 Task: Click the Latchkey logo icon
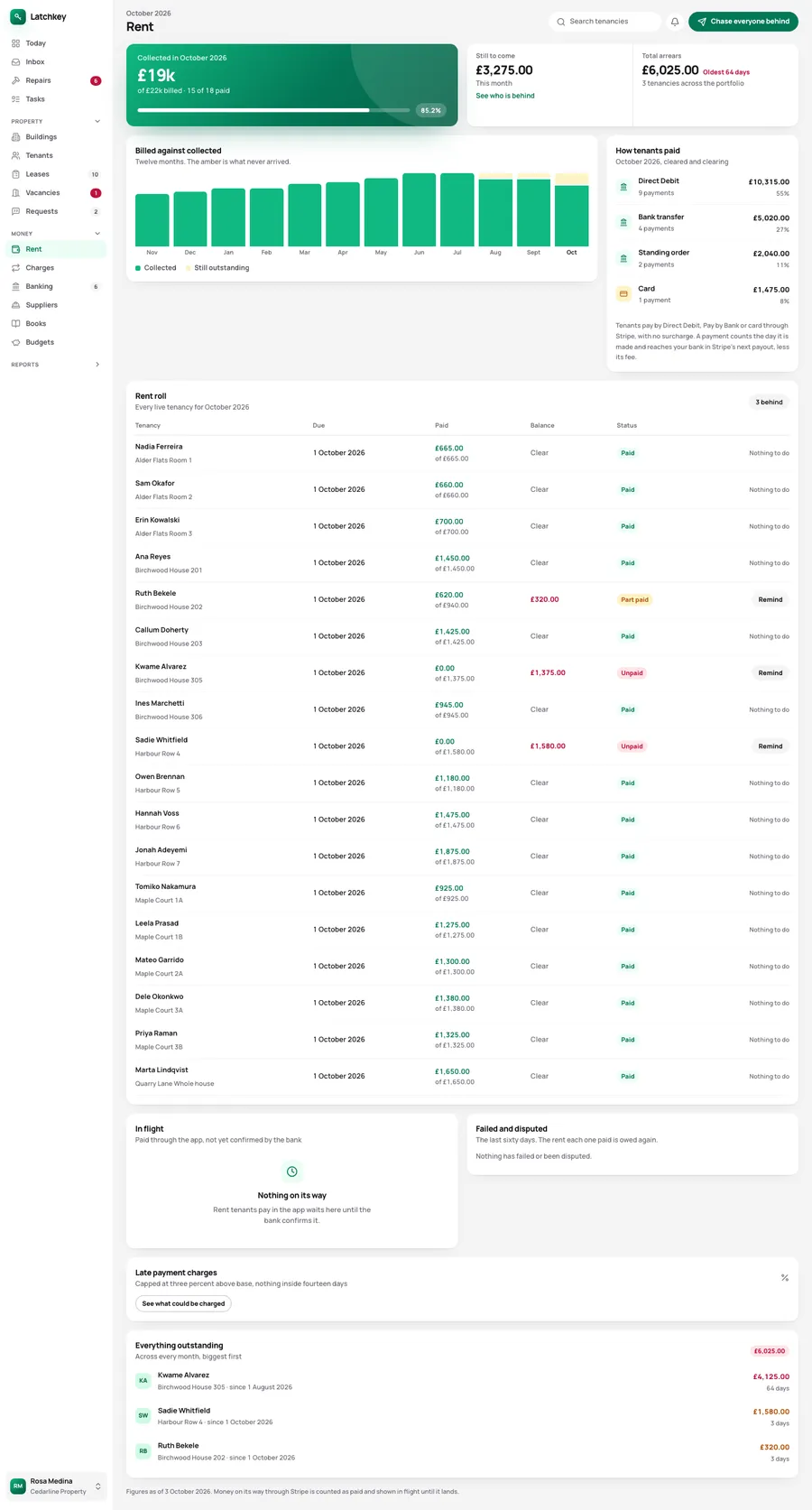(x=17, y=16)
